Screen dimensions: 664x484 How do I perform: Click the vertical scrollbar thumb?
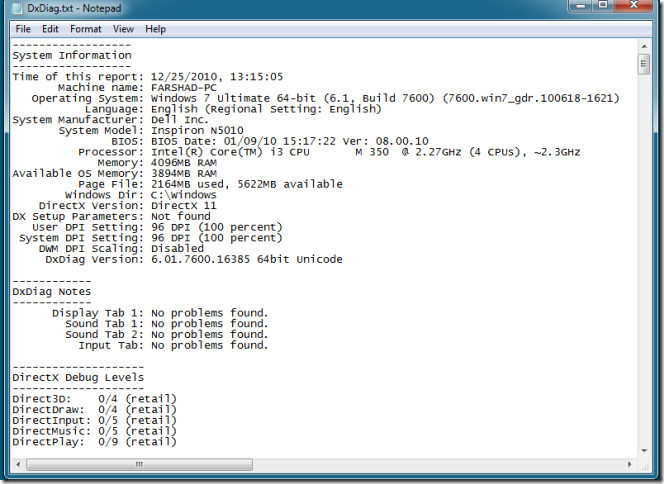644,64
